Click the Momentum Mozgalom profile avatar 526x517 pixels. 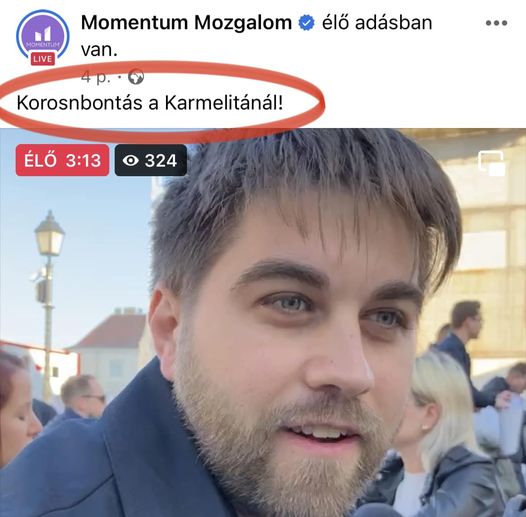point(43,37)
